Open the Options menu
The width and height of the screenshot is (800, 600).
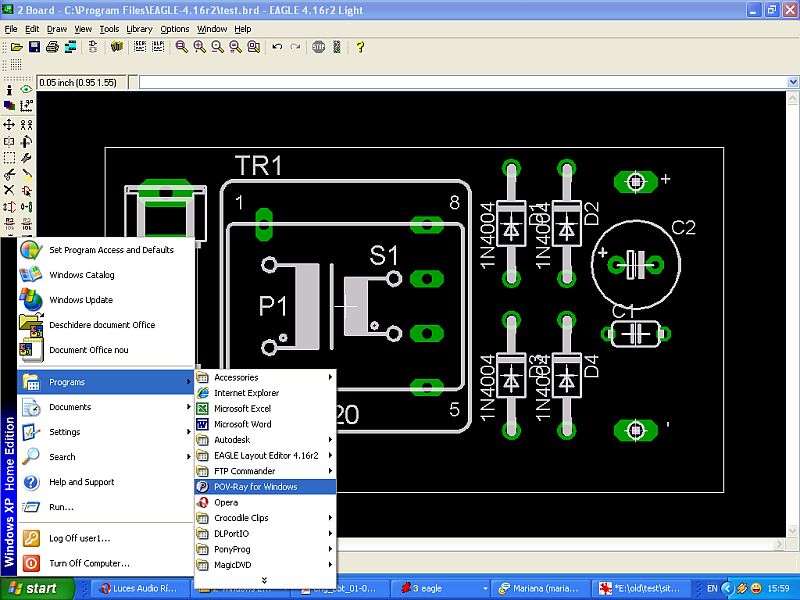pos(174,29)
